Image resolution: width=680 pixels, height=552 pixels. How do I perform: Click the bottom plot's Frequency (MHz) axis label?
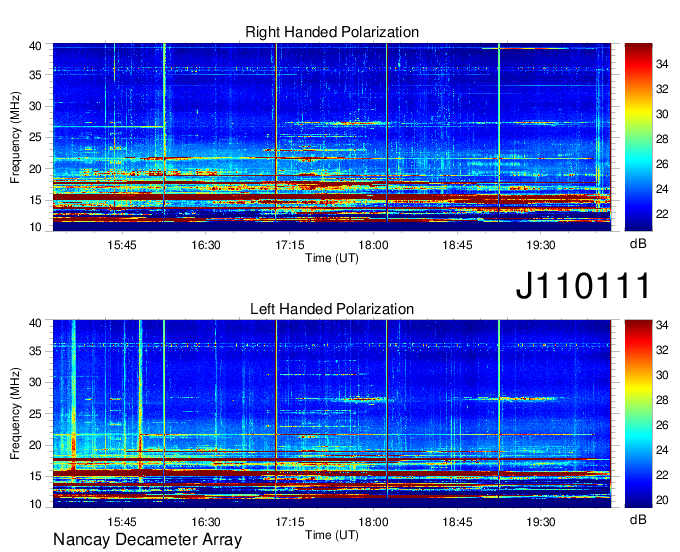click(15, 414)
